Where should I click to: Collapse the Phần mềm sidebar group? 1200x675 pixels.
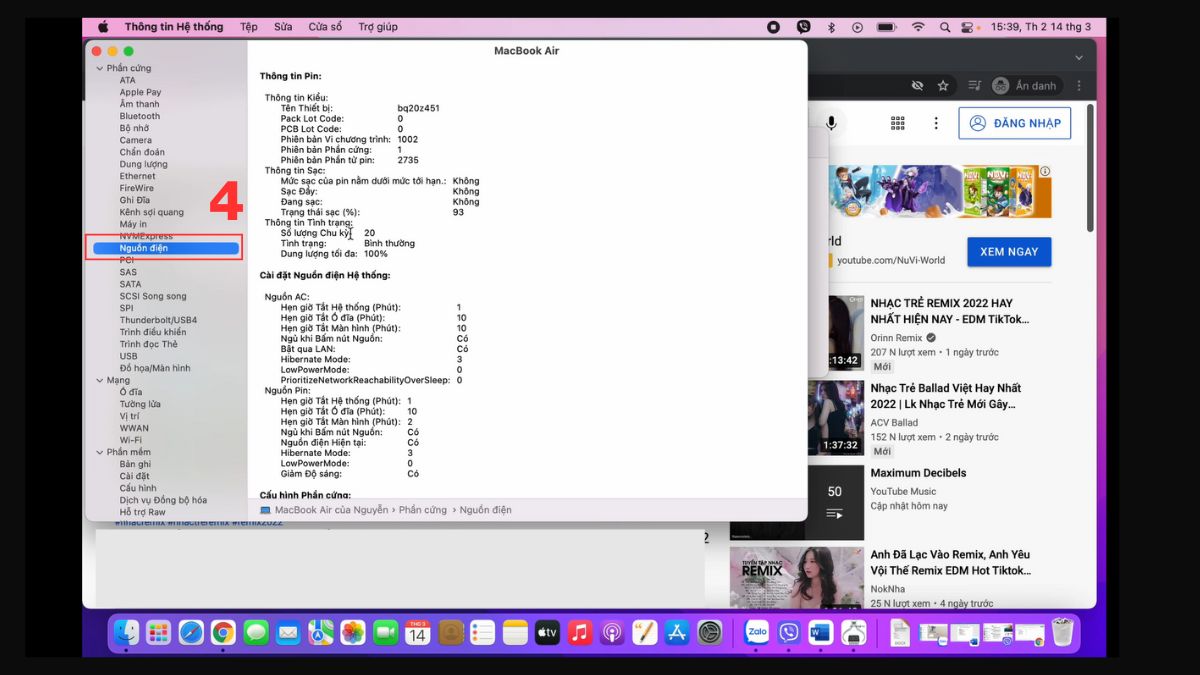tap(99, 452)
